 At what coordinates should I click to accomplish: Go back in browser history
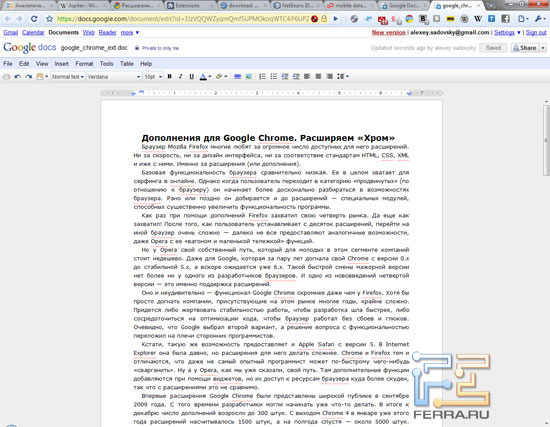[x=8, y=19]
